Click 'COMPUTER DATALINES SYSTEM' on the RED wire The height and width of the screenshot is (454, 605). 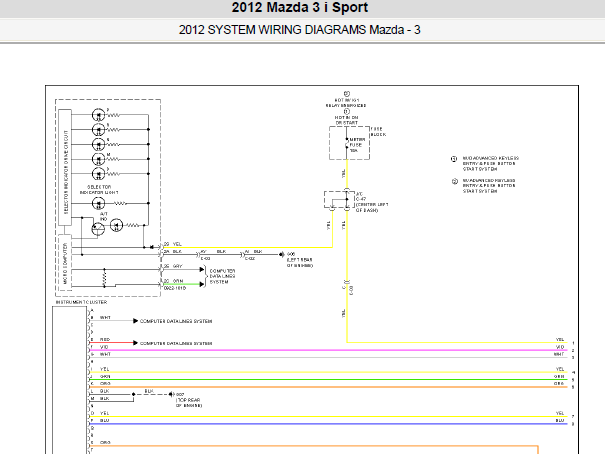pyautogui.click(x=176, y=343)
